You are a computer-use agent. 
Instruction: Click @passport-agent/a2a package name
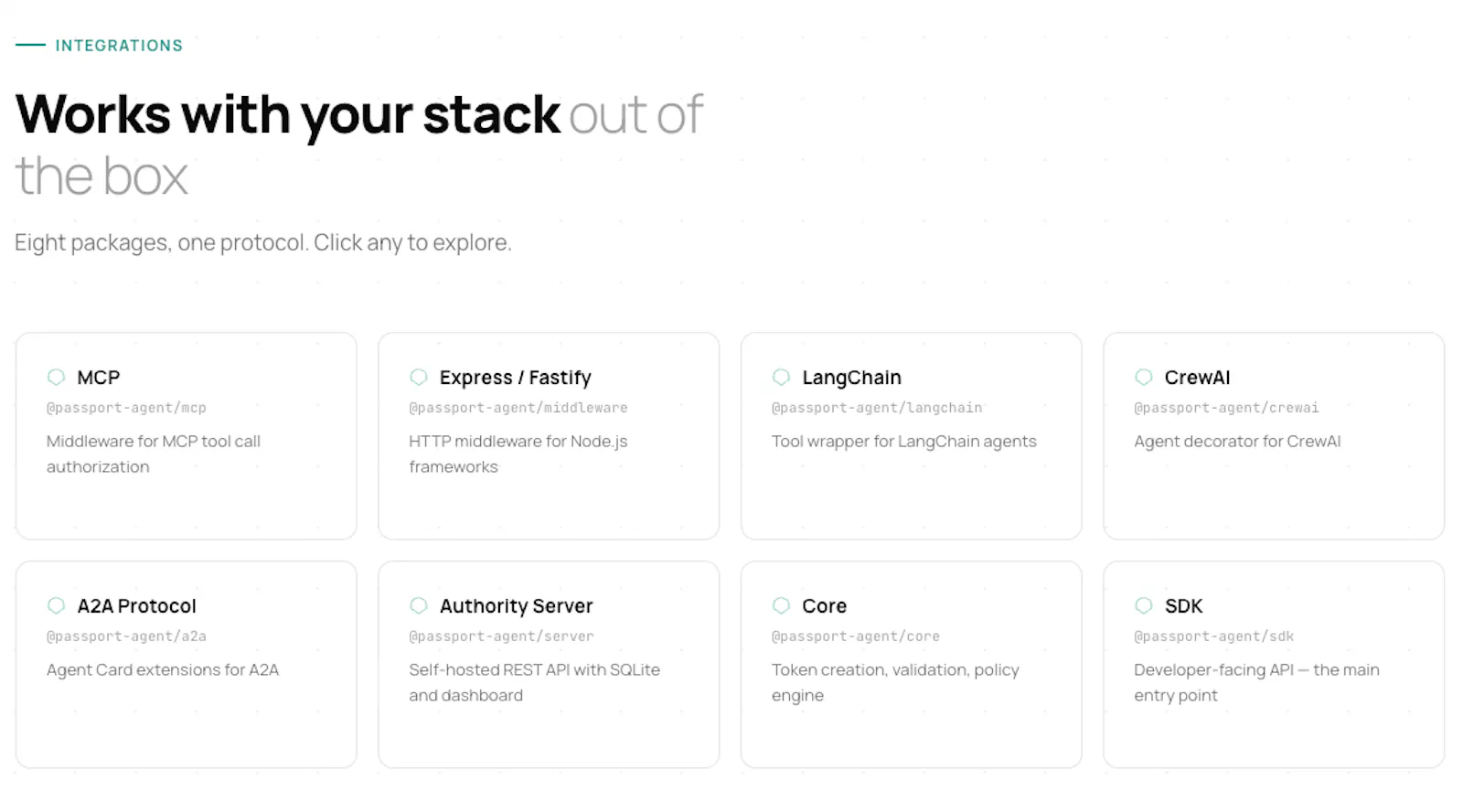pos(126,636)
